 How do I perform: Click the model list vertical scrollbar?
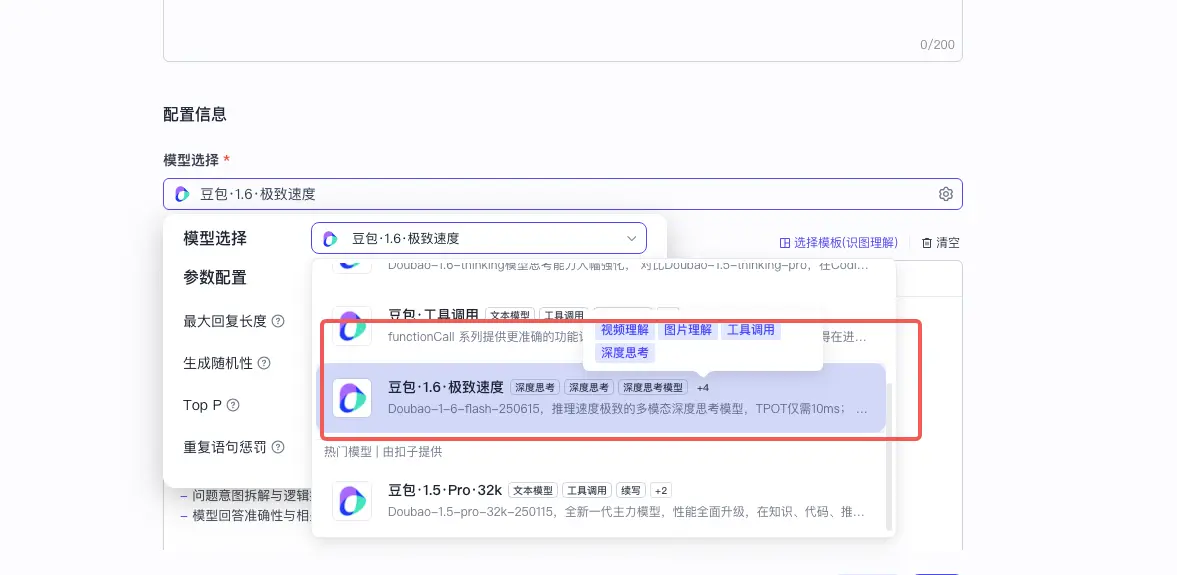(x=890, y=456)
